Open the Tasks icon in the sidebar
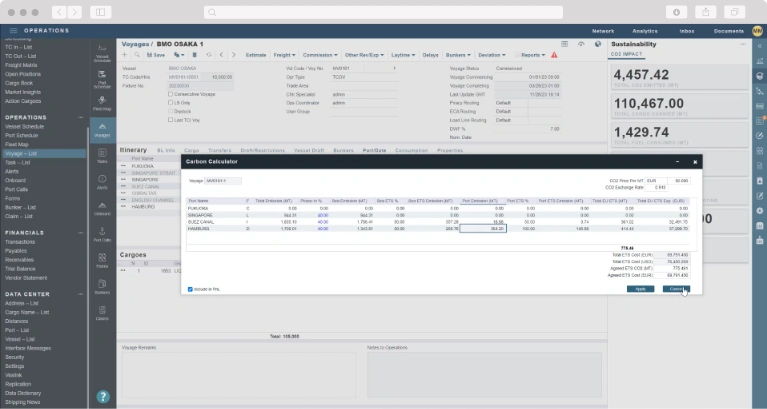The width and height of the screenshot is (767, 409). pos(102,155)
